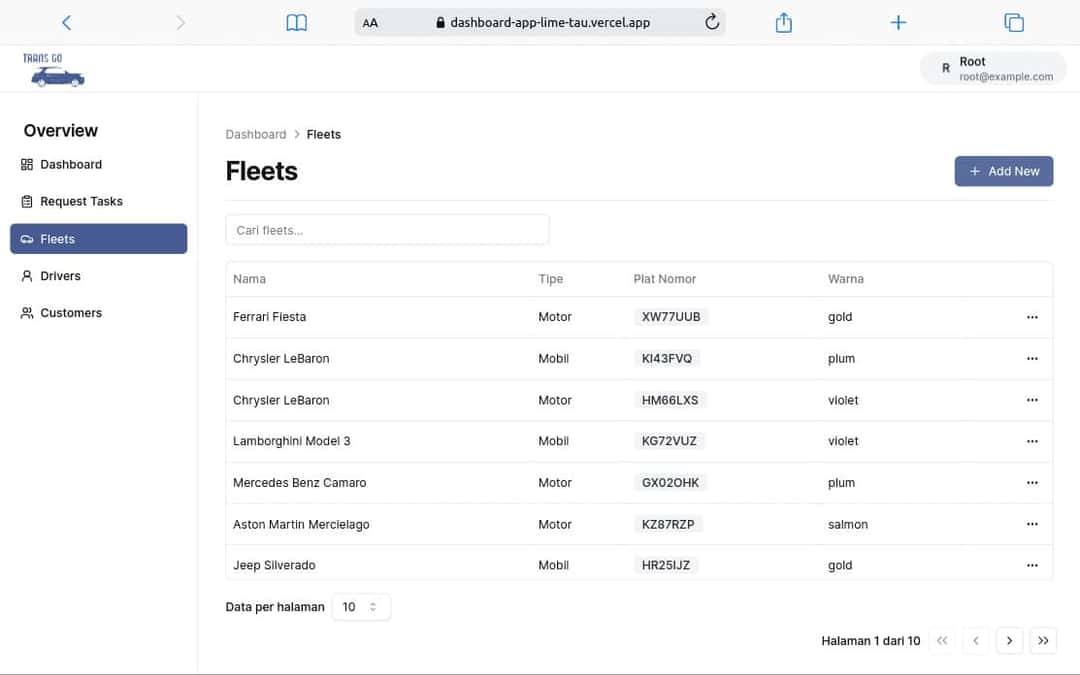Open actions menu for Jeep Silverado
This screenshot has width=1080, height=675.
click(1032, 565)
